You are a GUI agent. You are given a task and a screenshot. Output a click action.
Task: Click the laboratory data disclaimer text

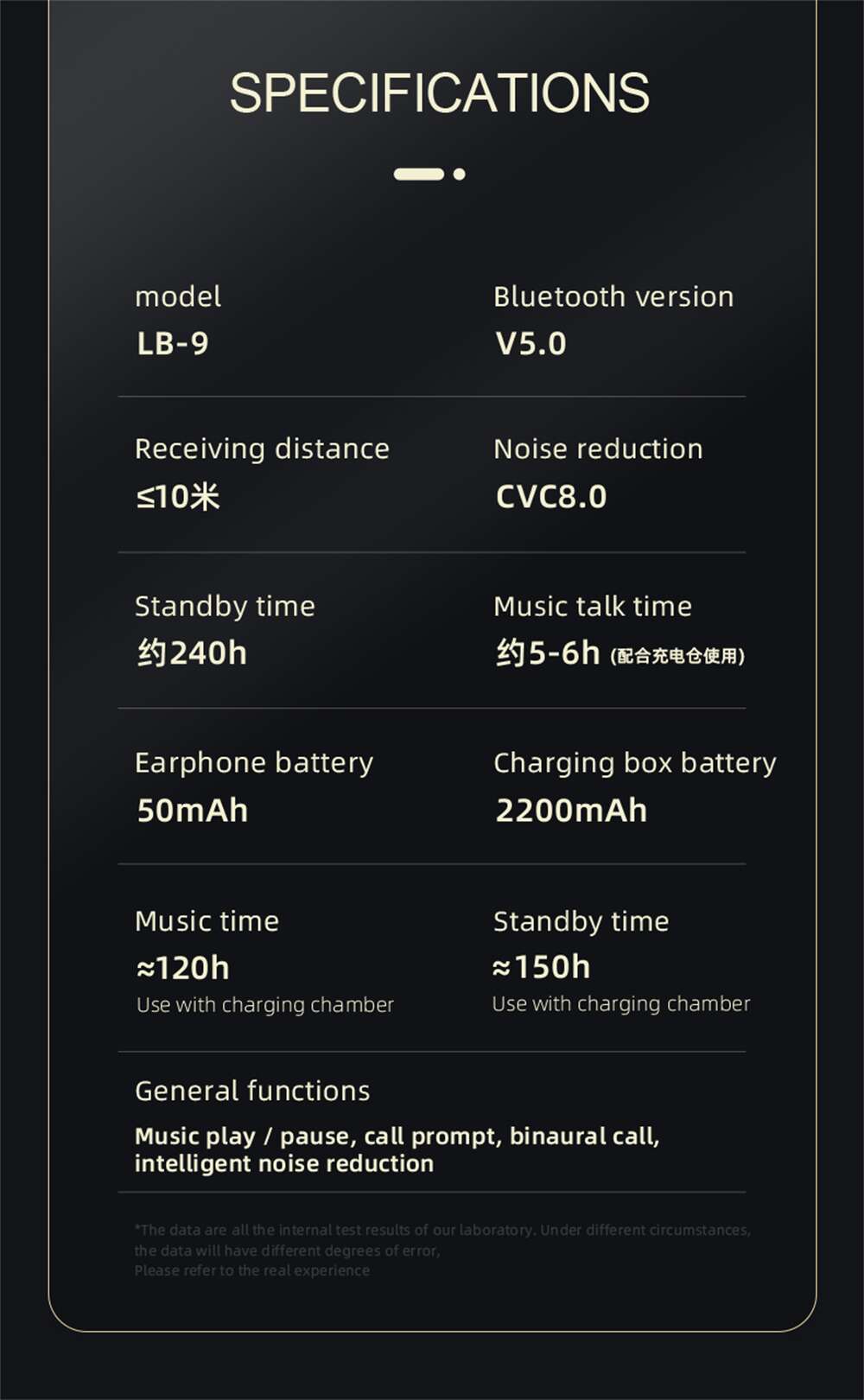(x=442, y=1250)
